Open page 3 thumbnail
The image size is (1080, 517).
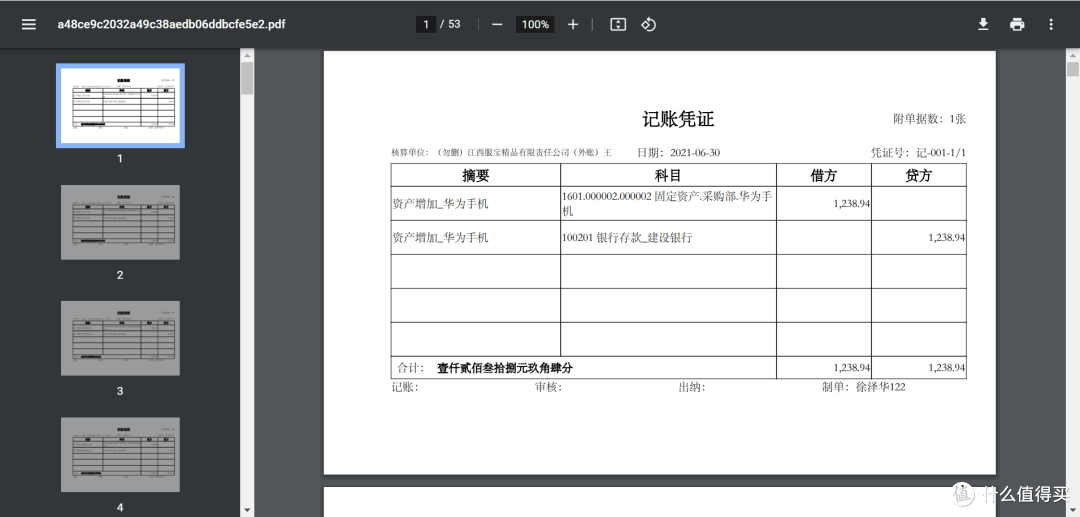(121, 338)
